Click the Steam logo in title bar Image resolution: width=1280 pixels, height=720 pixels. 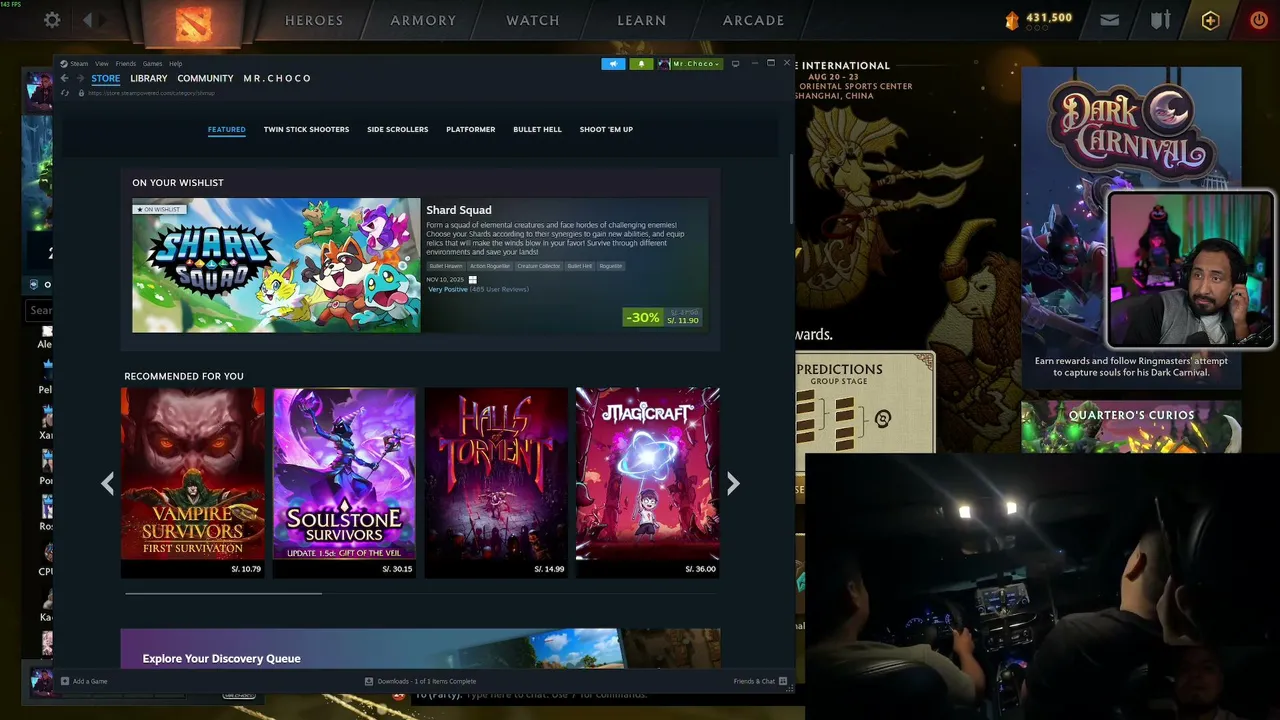[x=64, y=64]
